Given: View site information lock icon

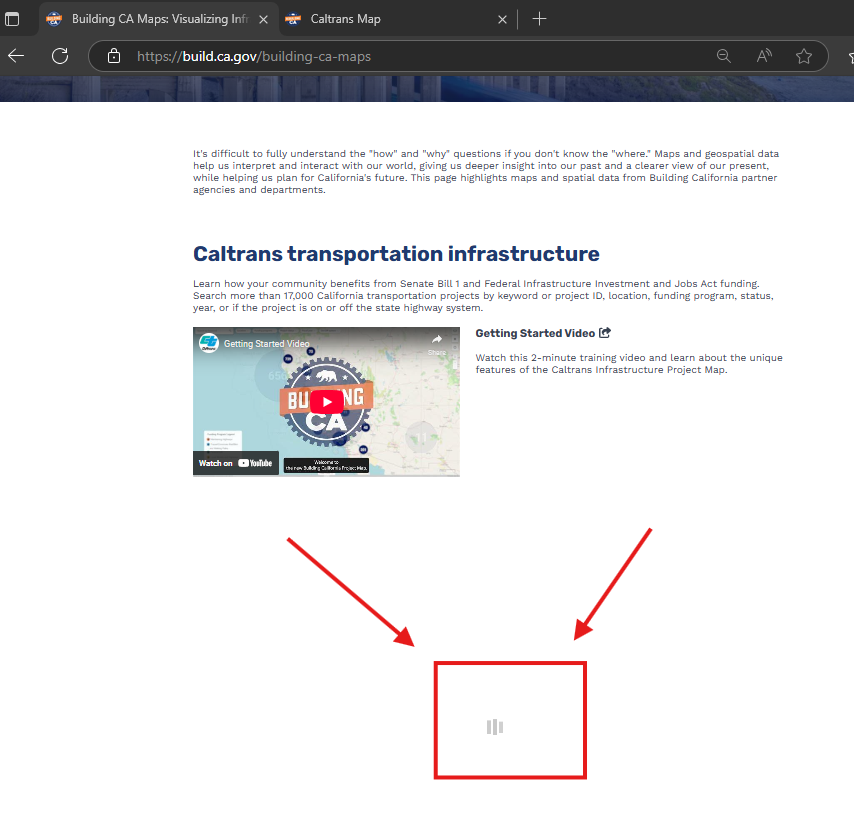Looking at the screenshot, I should 114,56.
